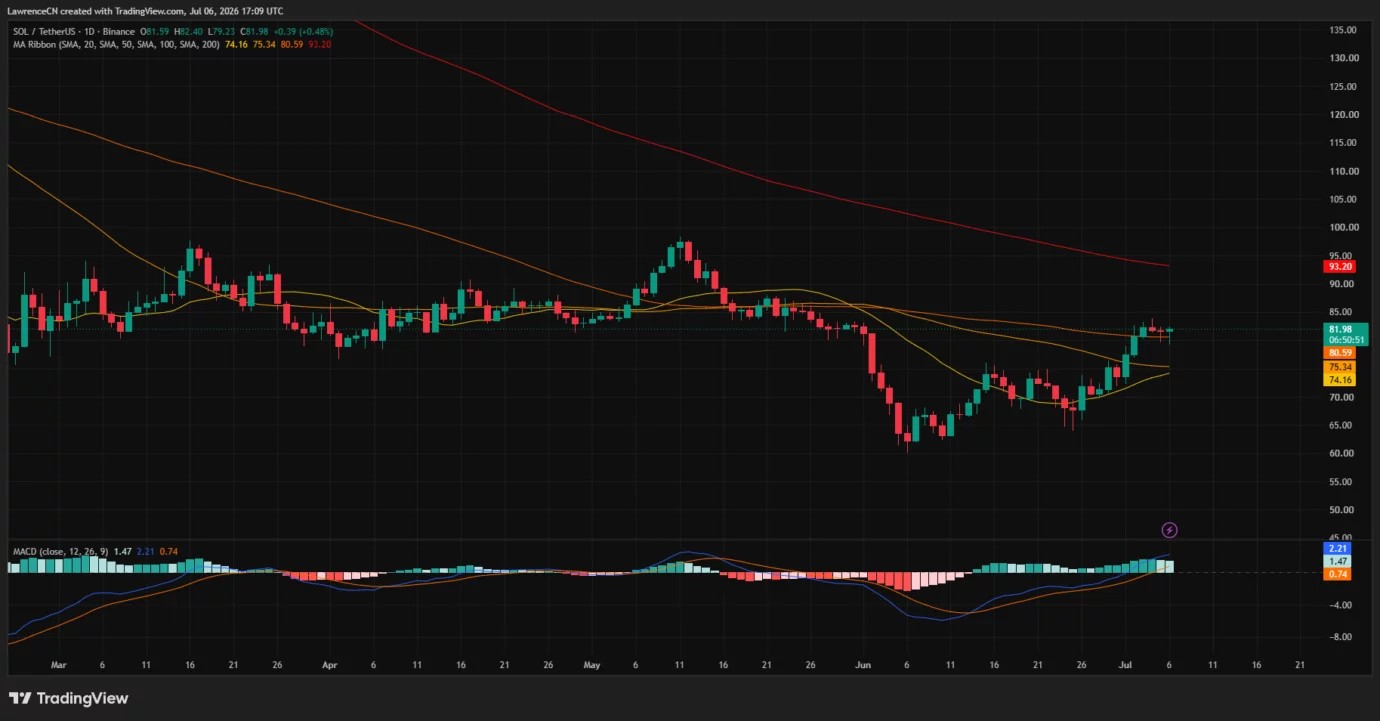Click the 100.00 price scale tick
This screenshot has height=721, width=1380.
tap(1343, 227)
